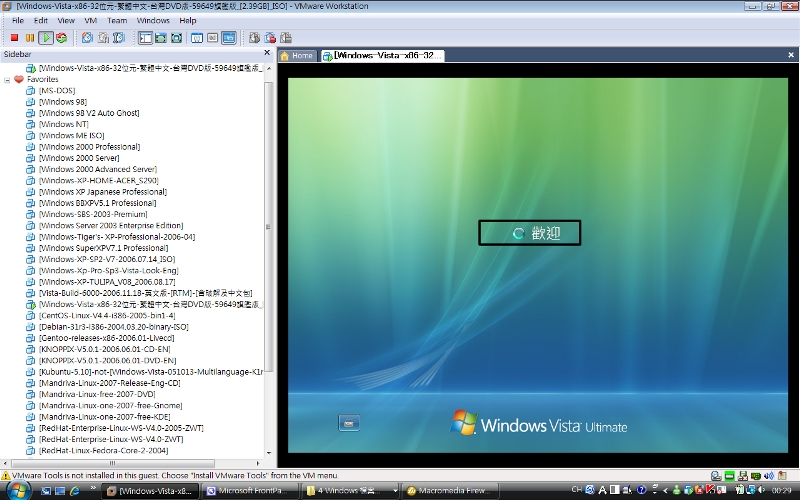Enter Full Screen mode via toolbar icon
This screenshot has width=800, height=500.
coord(177,38)
